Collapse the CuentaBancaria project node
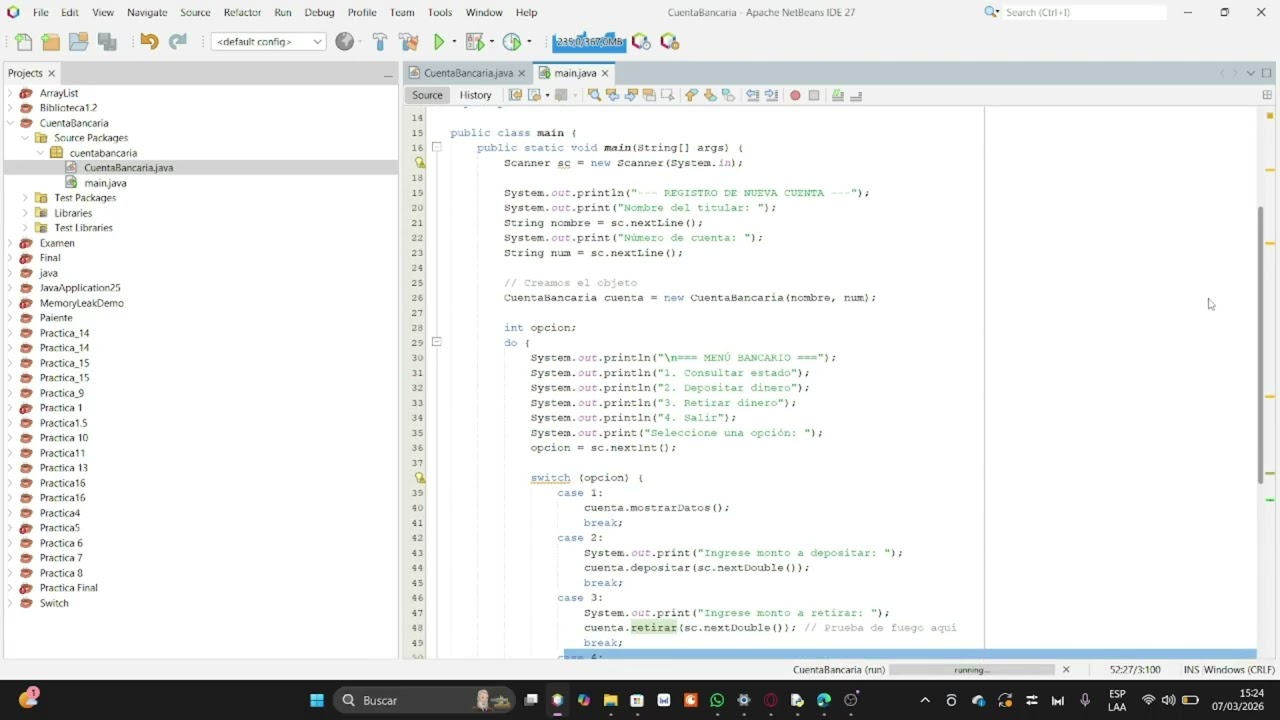 tap(10, 123)
